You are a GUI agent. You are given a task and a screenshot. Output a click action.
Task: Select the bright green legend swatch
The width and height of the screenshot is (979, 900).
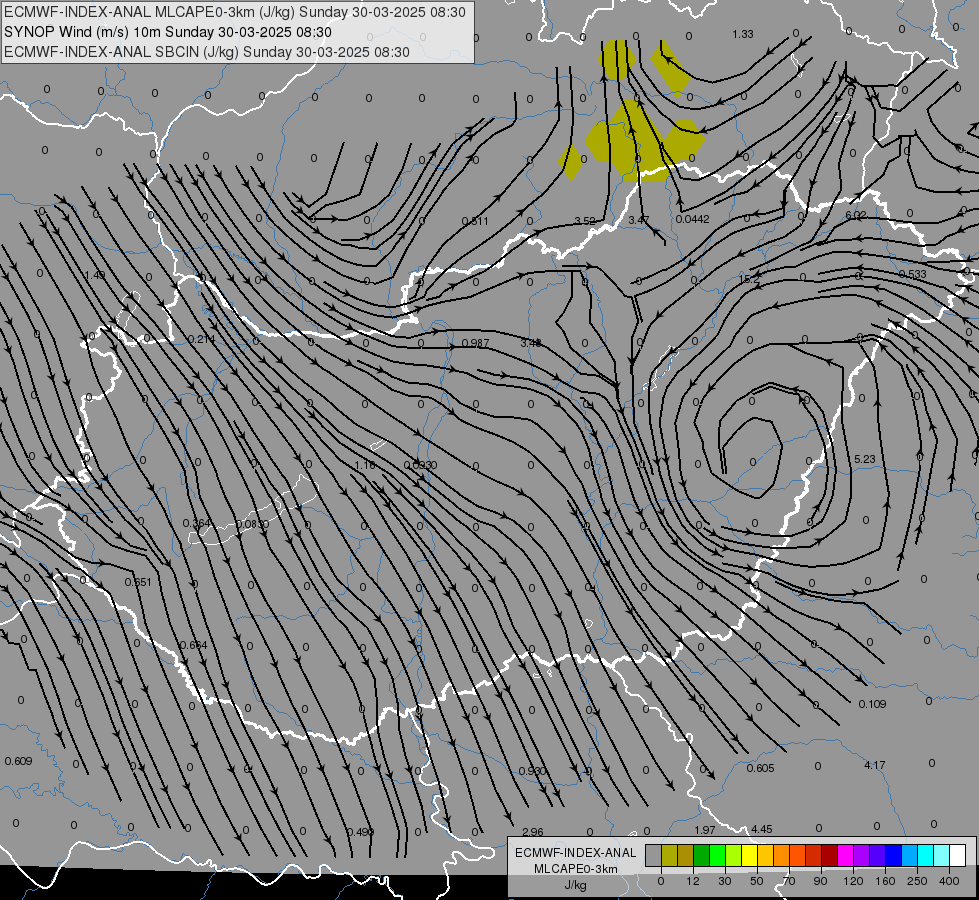(717, 855)
